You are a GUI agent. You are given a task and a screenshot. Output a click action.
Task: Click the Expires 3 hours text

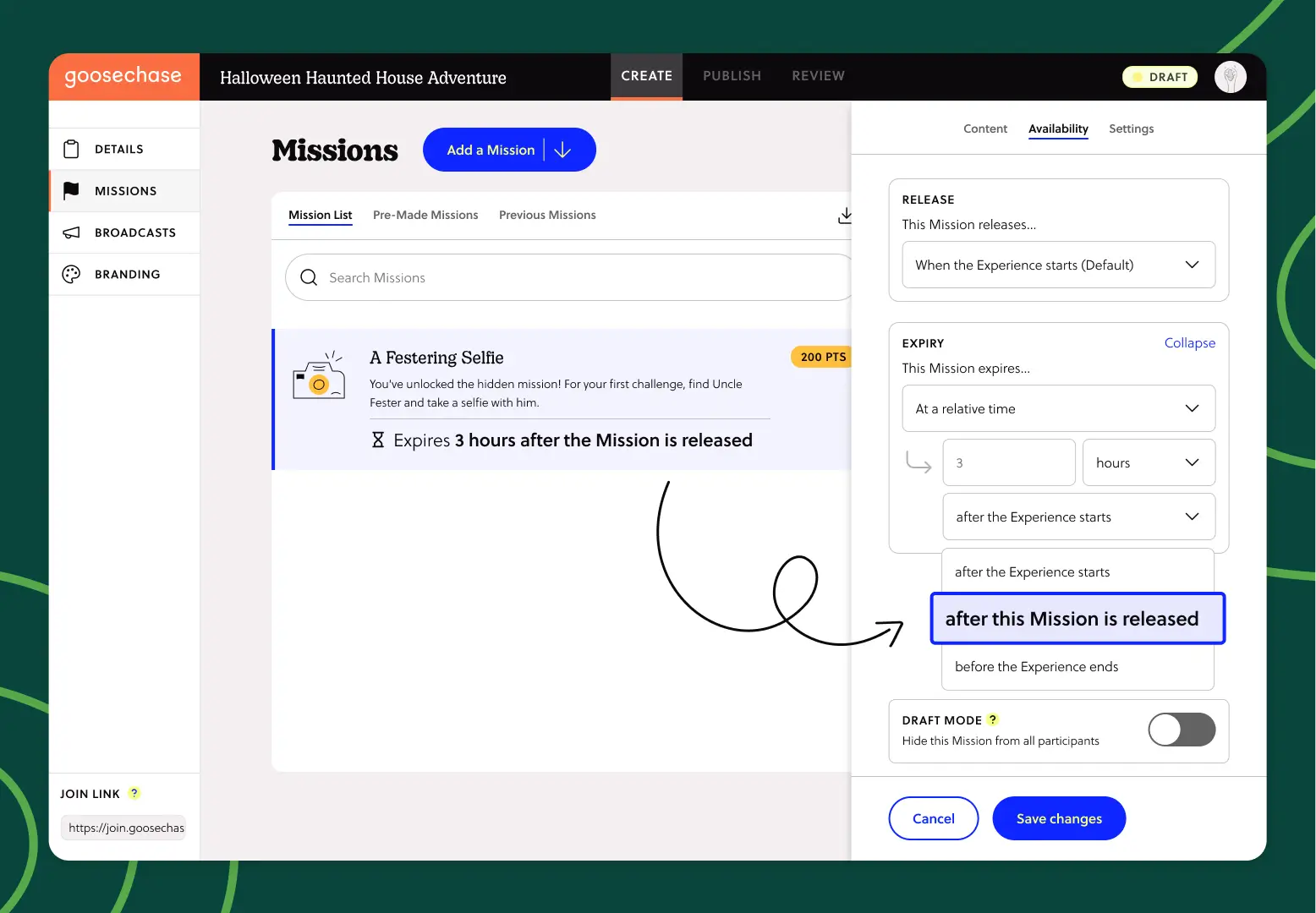573,440
